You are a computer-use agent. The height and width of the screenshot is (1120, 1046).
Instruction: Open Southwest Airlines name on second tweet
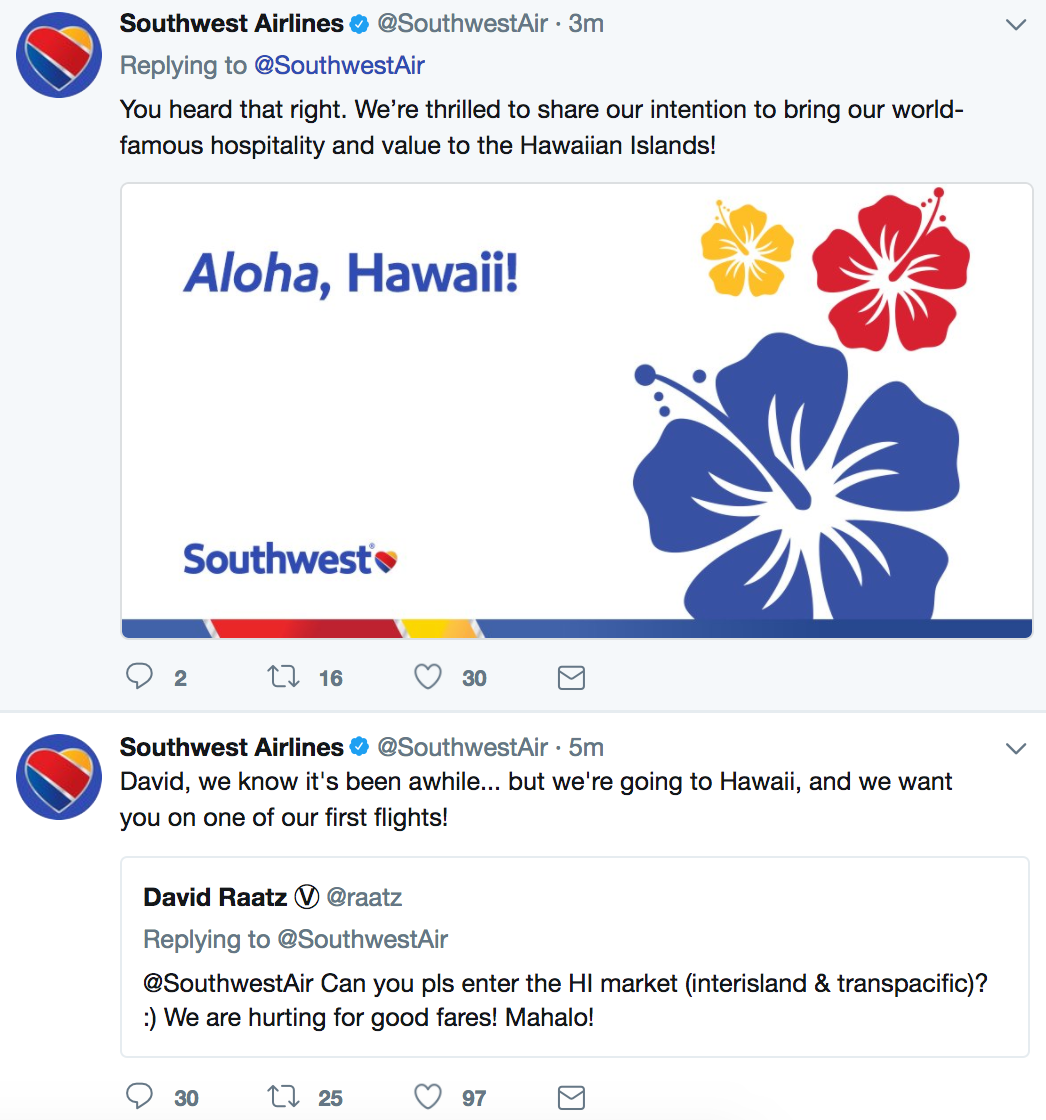pos(231,747)
